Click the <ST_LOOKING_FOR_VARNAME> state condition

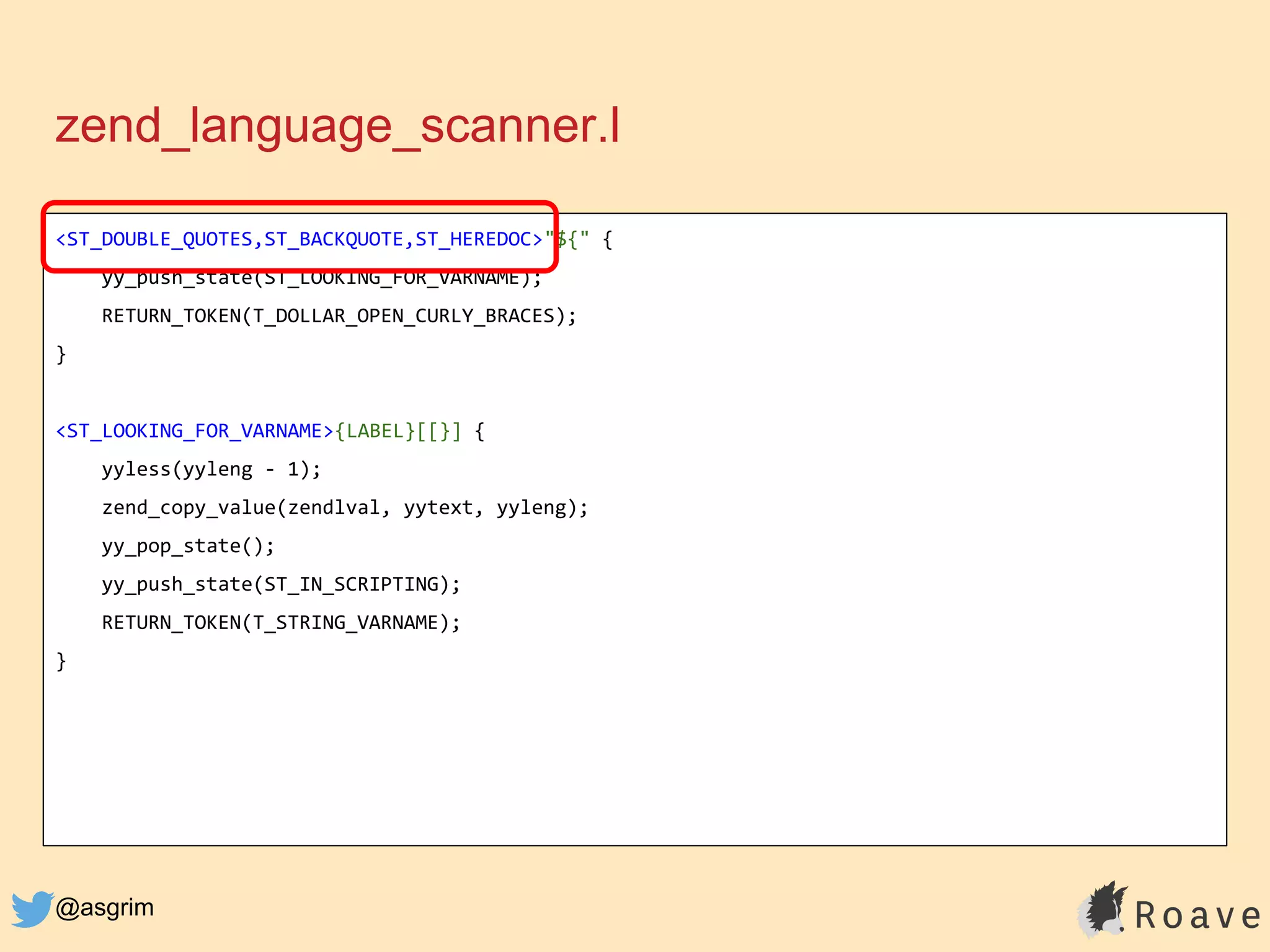click(195, 431)
